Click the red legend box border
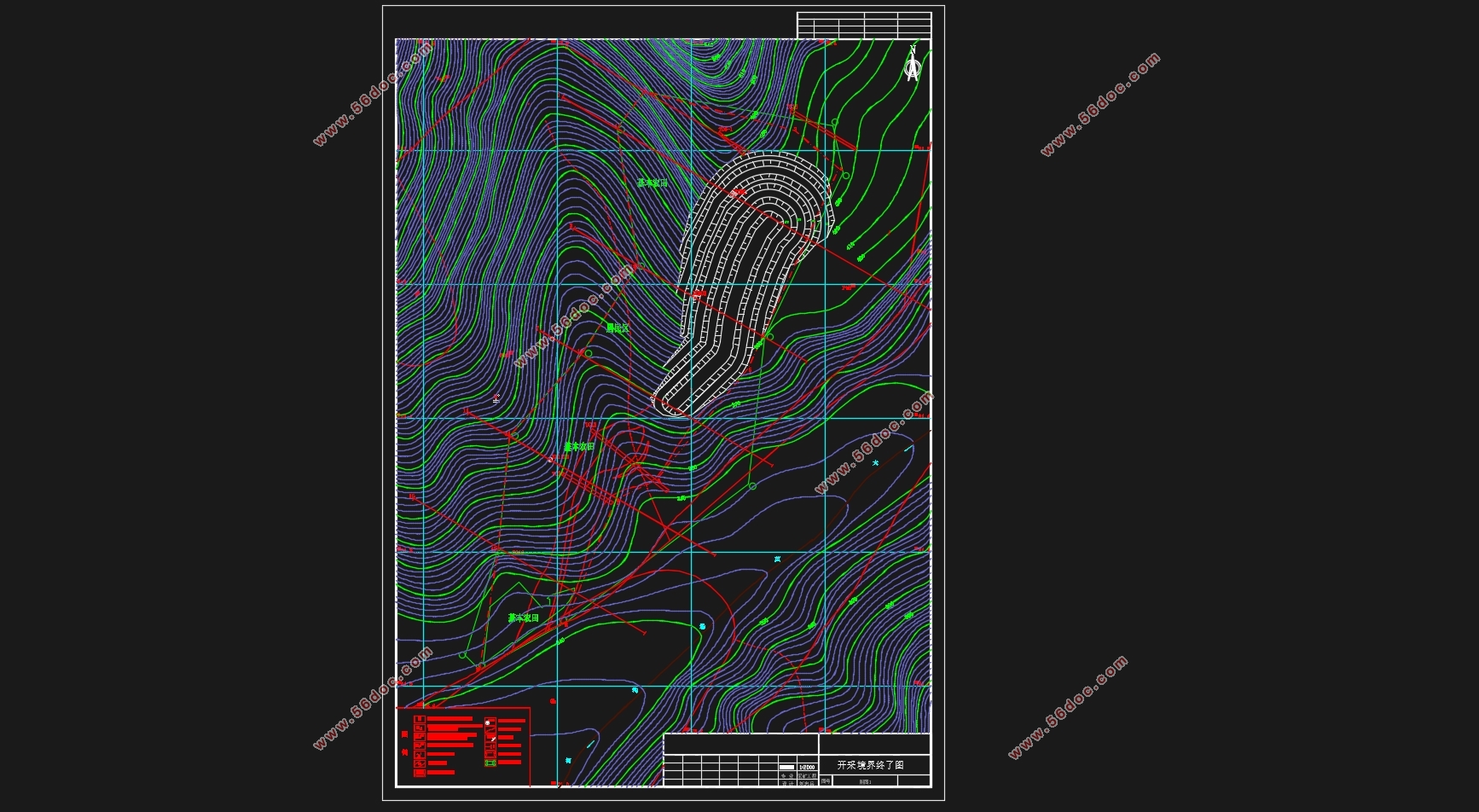Screen dimensions: 1479x812 [530, 746]
